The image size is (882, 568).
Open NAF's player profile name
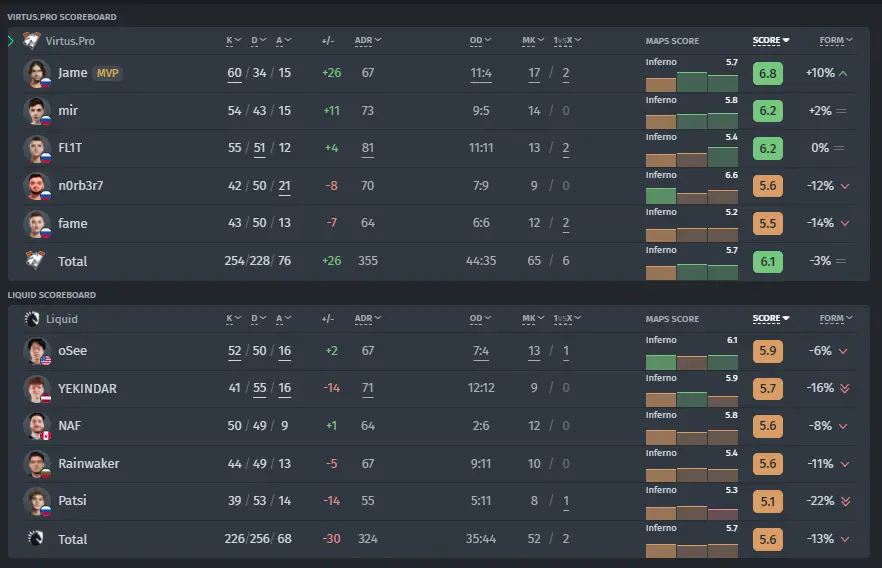click(69, 426)
